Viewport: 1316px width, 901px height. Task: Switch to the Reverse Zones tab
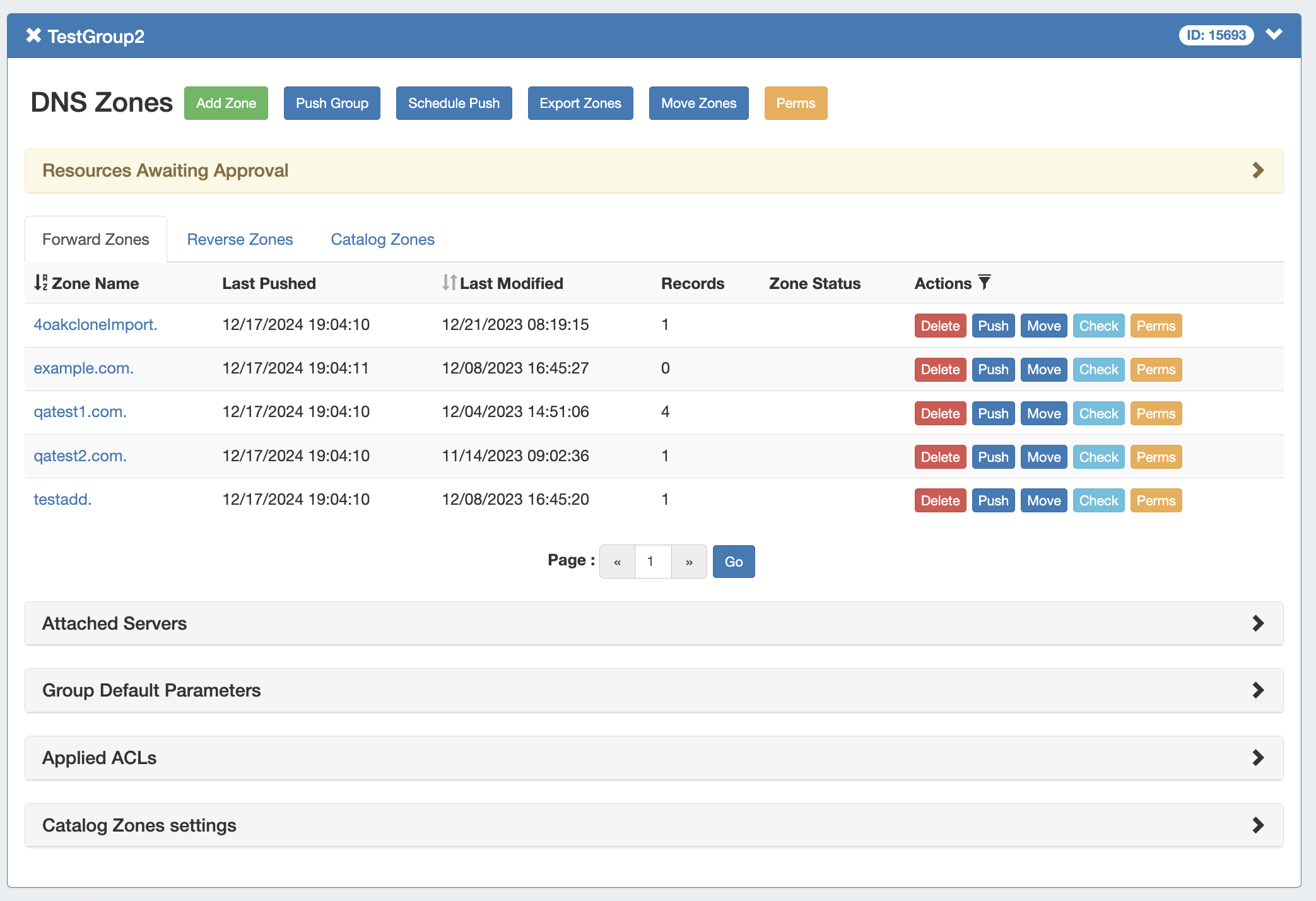click(240, 239)
